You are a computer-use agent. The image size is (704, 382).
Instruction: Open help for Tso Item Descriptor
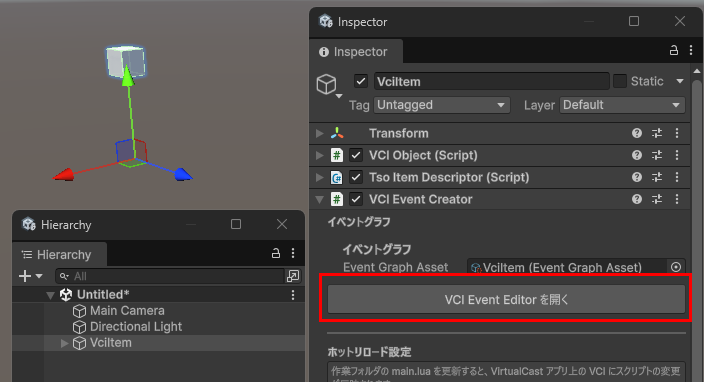point(637,177)
